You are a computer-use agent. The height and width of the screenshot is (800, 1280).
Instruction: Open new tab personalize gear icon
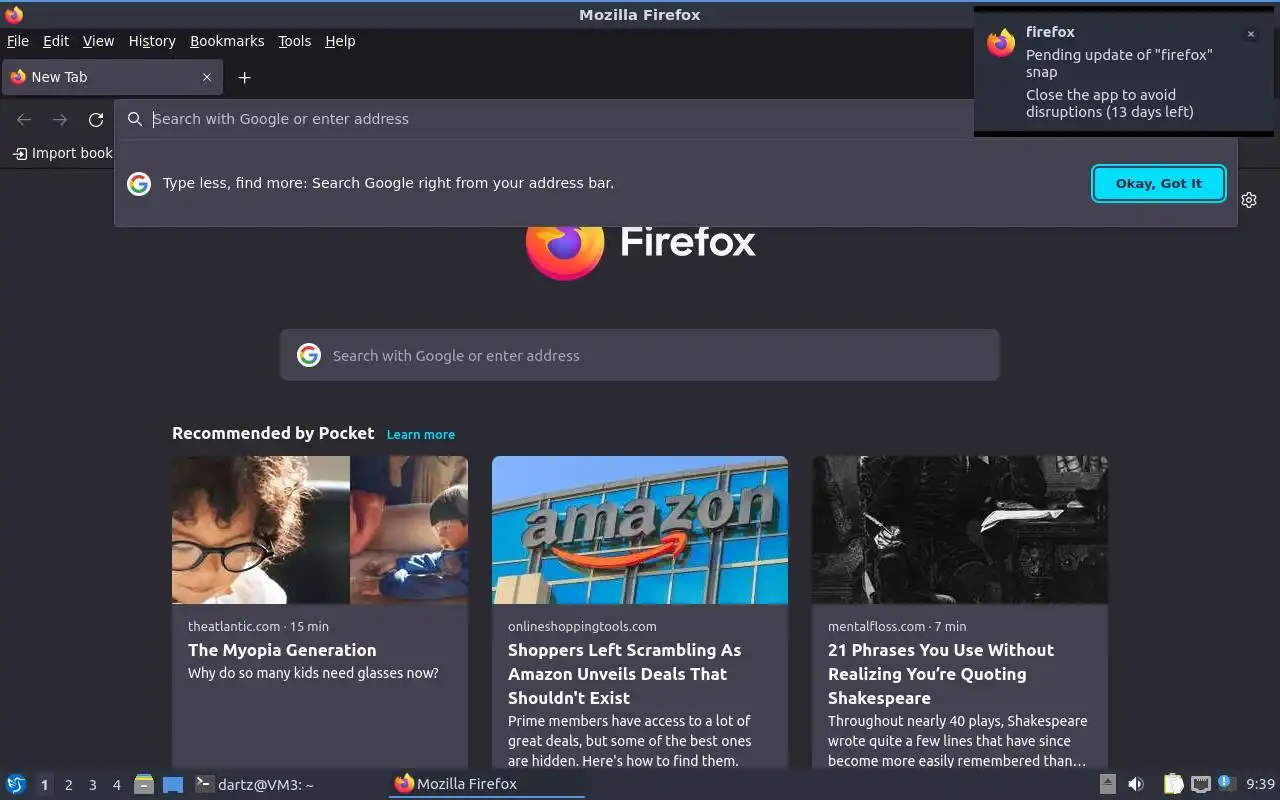pos(1249,200)
